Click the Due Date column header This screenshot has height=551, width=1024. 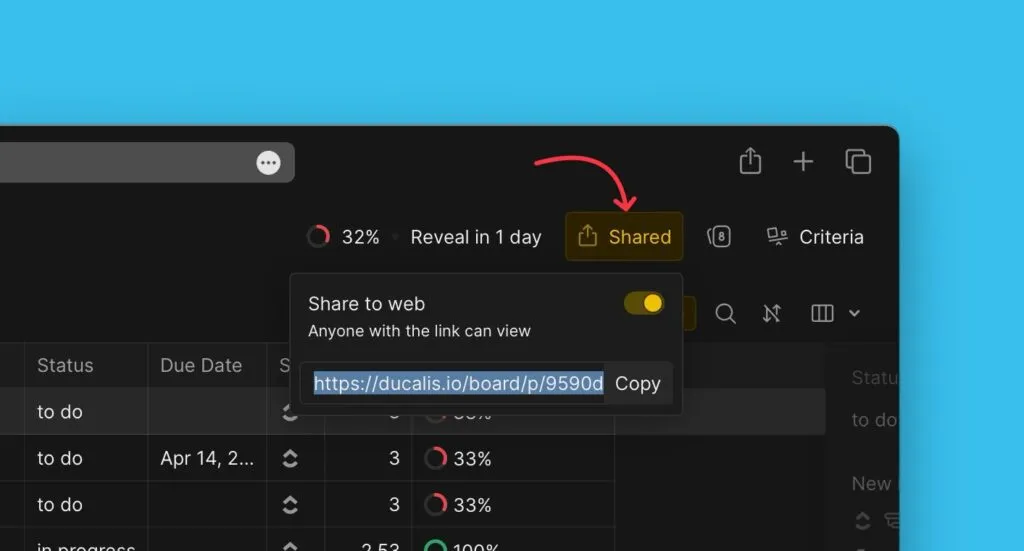(201, 365)
